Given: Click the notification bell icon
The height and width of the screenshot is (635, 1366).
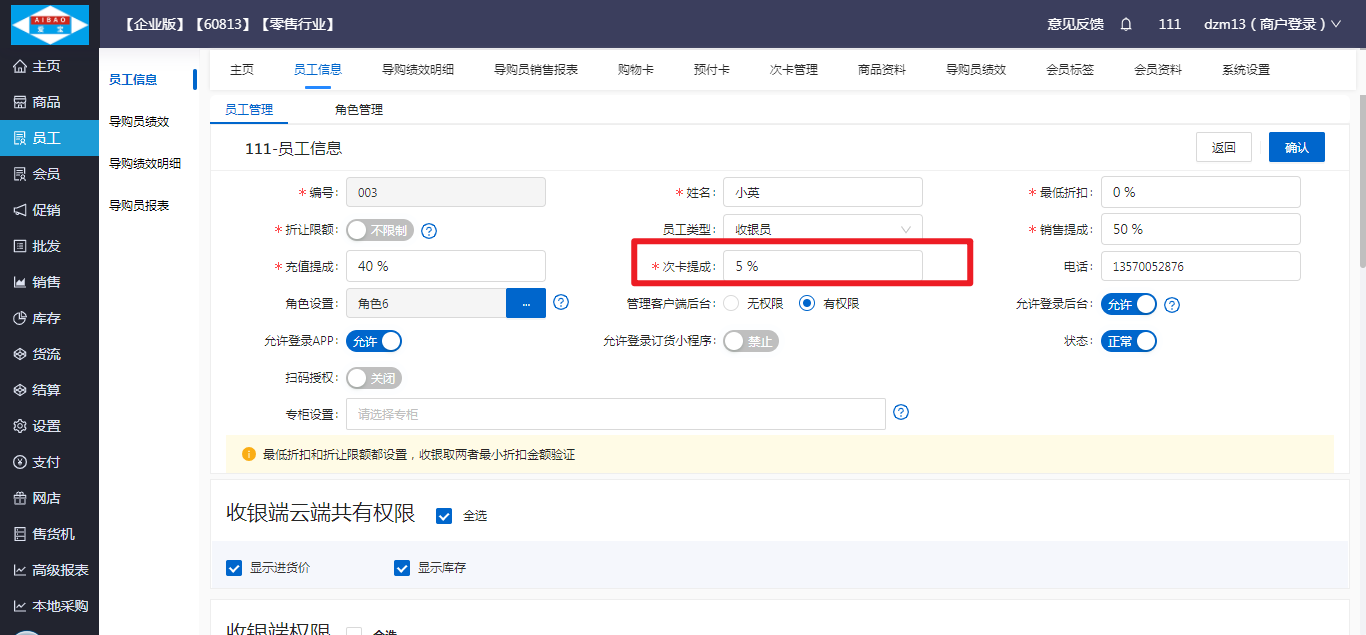Looking at the screenshot, I should 1126,24.
